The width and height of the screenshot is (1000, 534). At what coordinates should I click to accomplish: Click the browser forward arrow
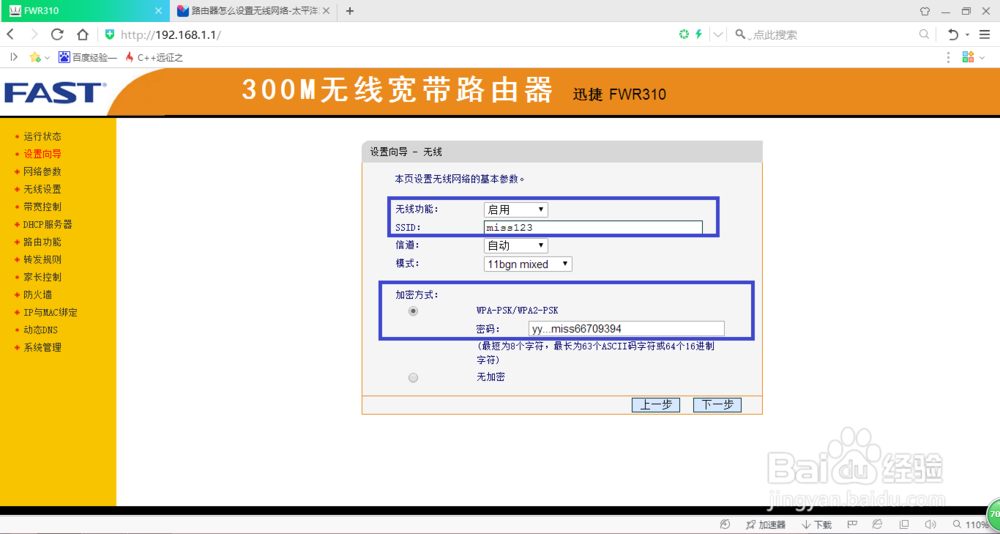pyautogui.click(x=34, y=34)
